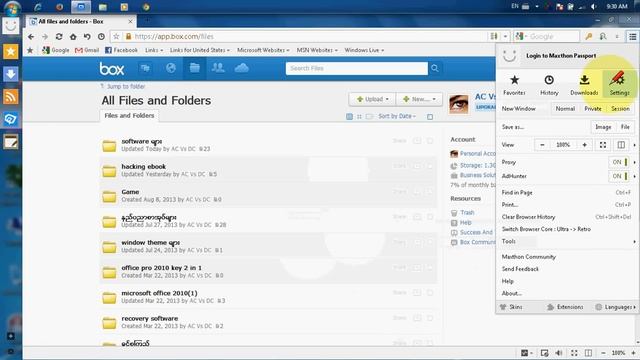640x360 pixels.
Task: Check the select-all checkbox near Sort by Date
Action: pyautogui.click(x=430, y=117)
